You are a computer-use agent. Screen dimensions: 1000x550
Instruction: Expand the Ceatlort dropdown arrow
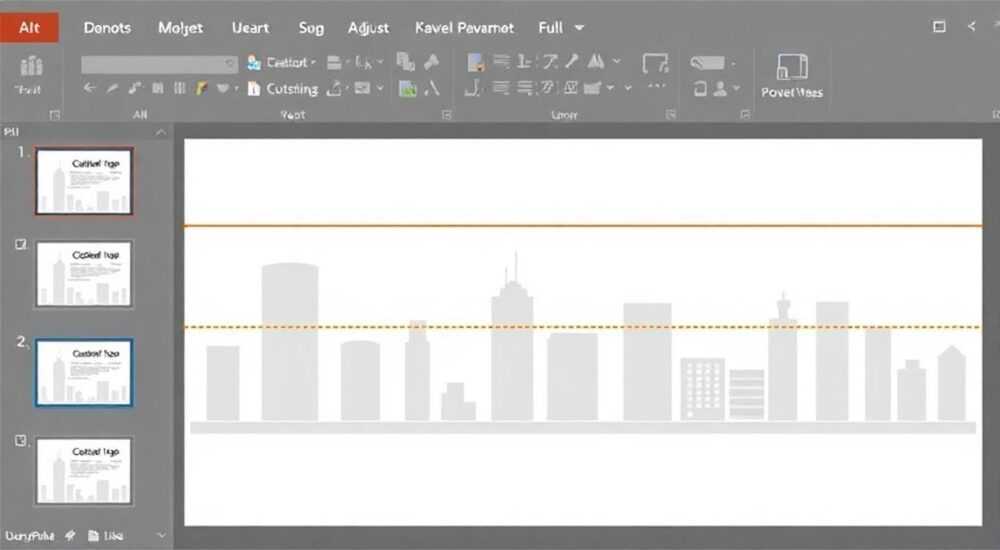coord(313,63)
